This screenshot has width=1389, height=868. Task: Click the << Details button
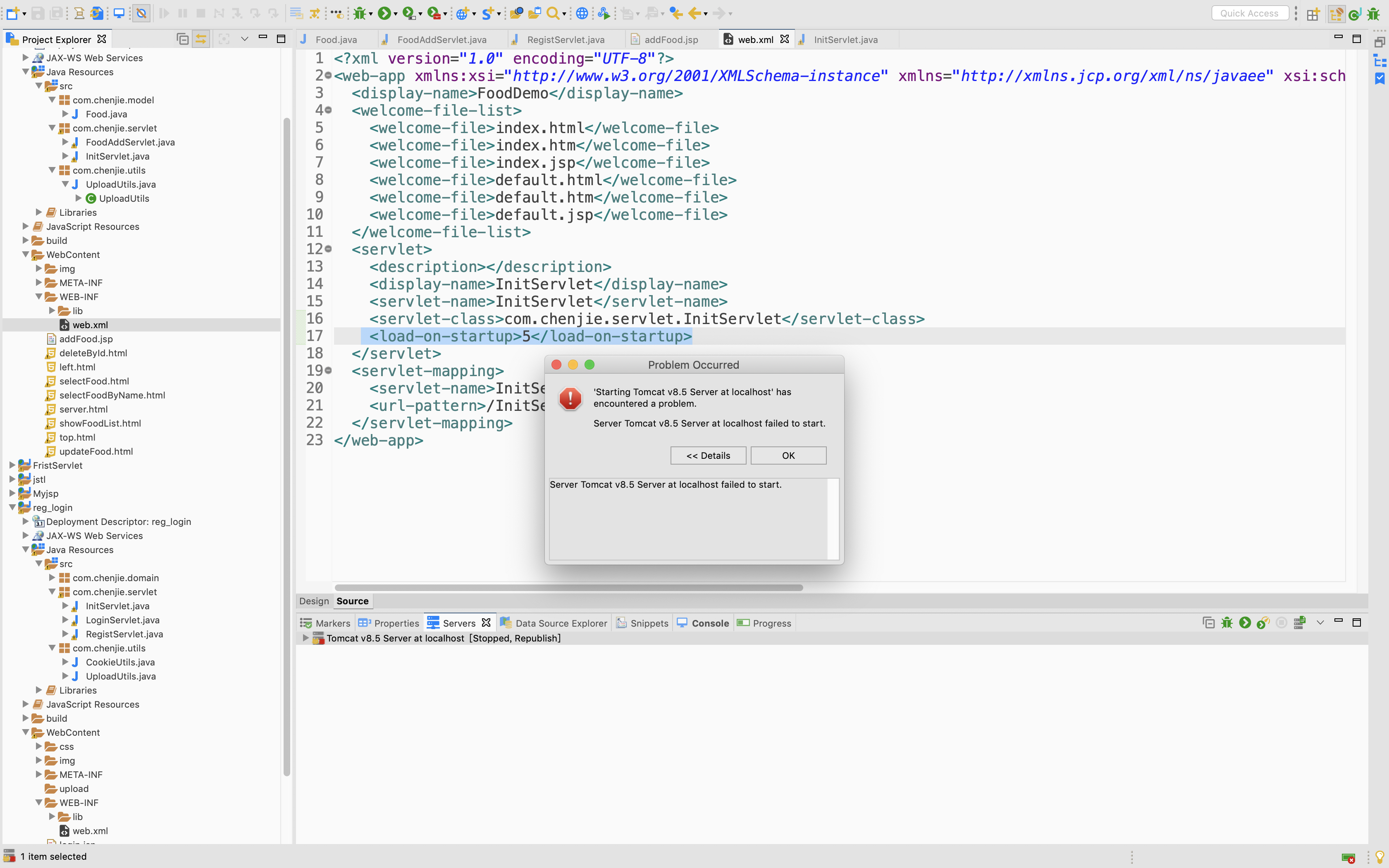(x=708, y=455)
